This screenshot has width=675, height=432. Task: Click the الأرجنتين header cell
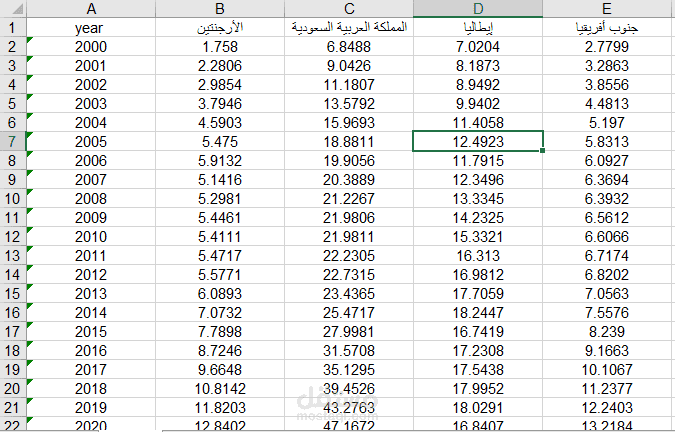220,28
